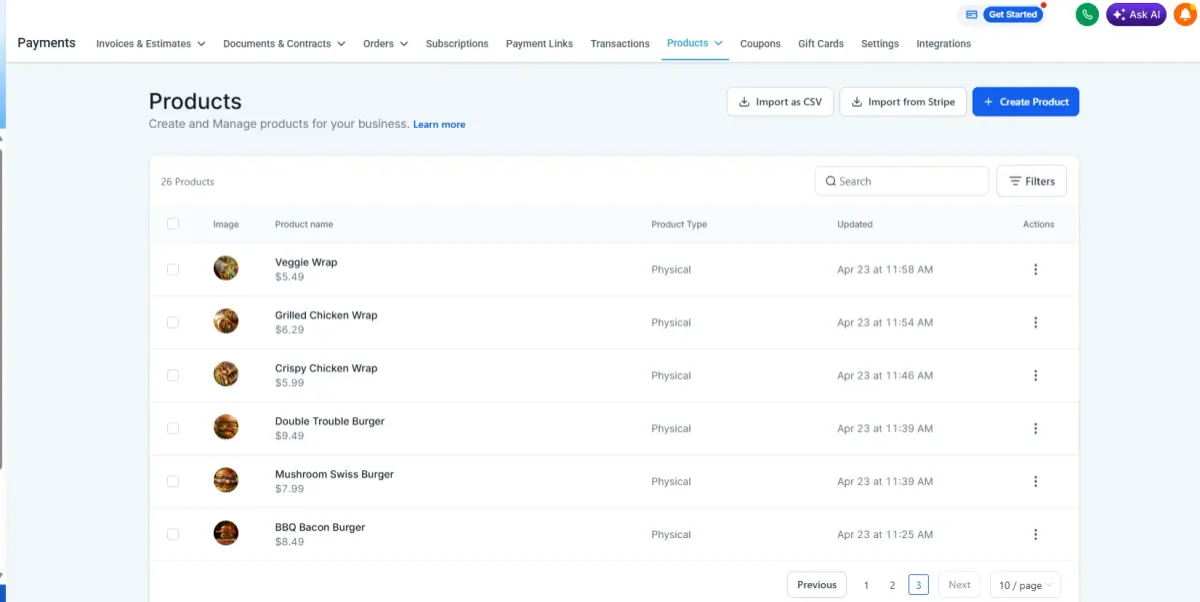Screen dimensions: 1200x602
Task: Open actions menu for Double Trouble Burger
Action: [x=1035, y=428]
